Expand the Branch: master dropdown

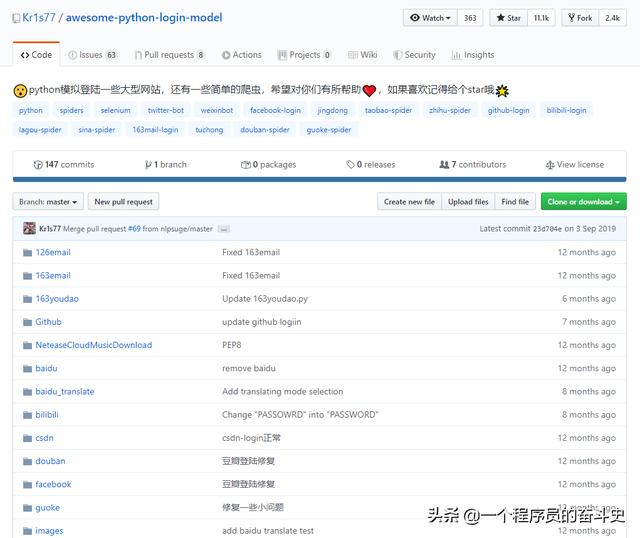click(x=48, y=202)
